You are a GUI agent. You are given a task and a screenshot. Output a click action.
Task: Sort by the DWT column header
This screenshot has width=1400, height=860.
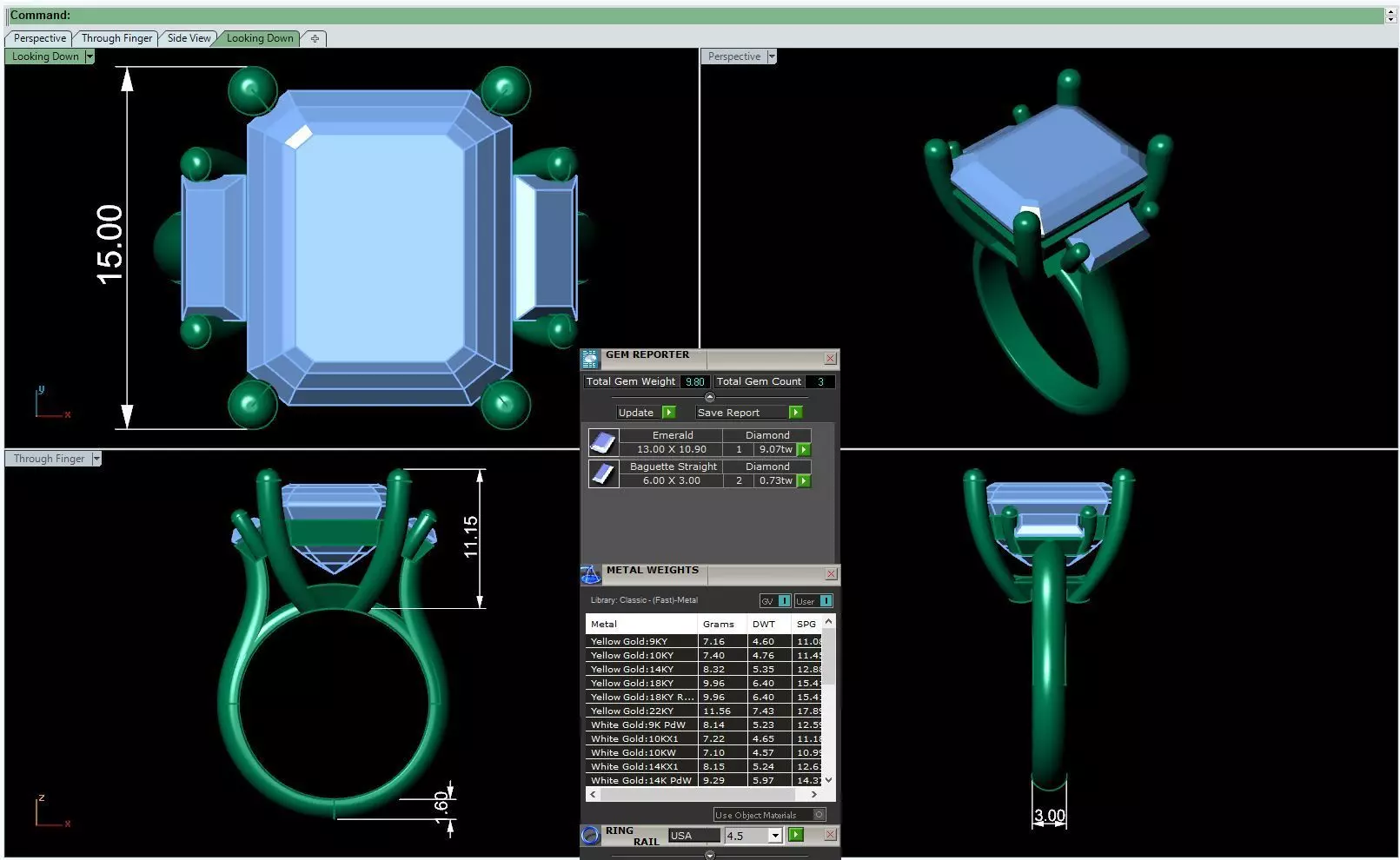click(x=769, y=624)
